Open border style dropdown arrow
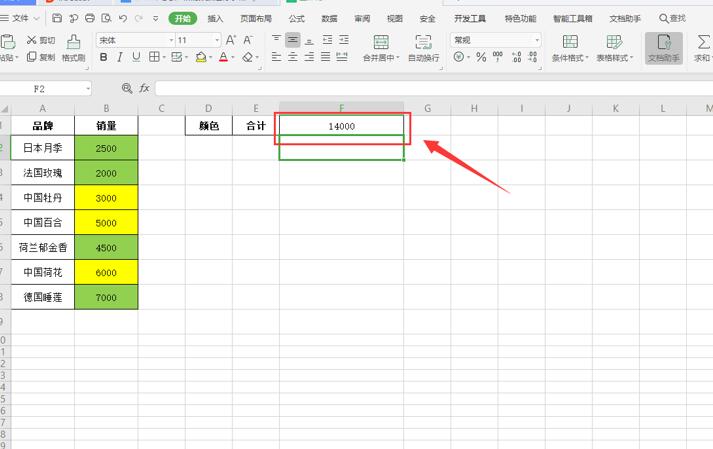The height and width of the screenshot is (449, 713). point(164,57)
